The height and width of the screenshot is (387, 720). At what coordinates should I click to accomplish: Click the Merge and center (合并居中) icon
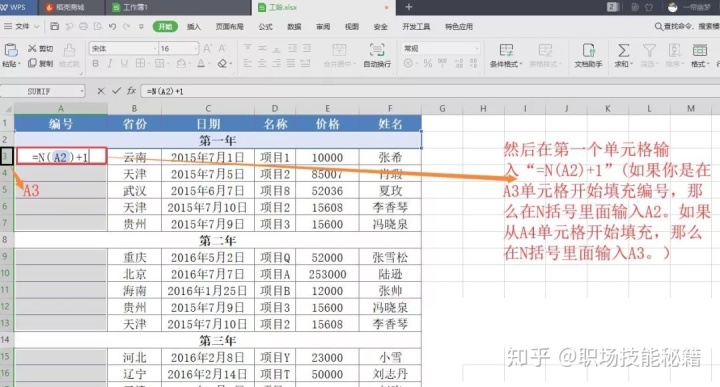coord(339,50)
